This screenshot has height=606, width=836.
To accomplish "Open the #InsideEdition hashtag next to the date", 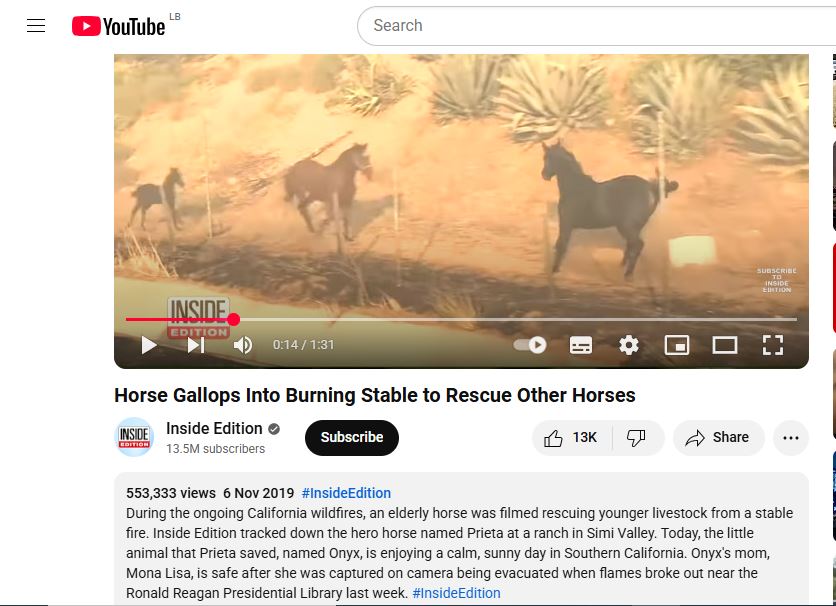I will (346, 493).
